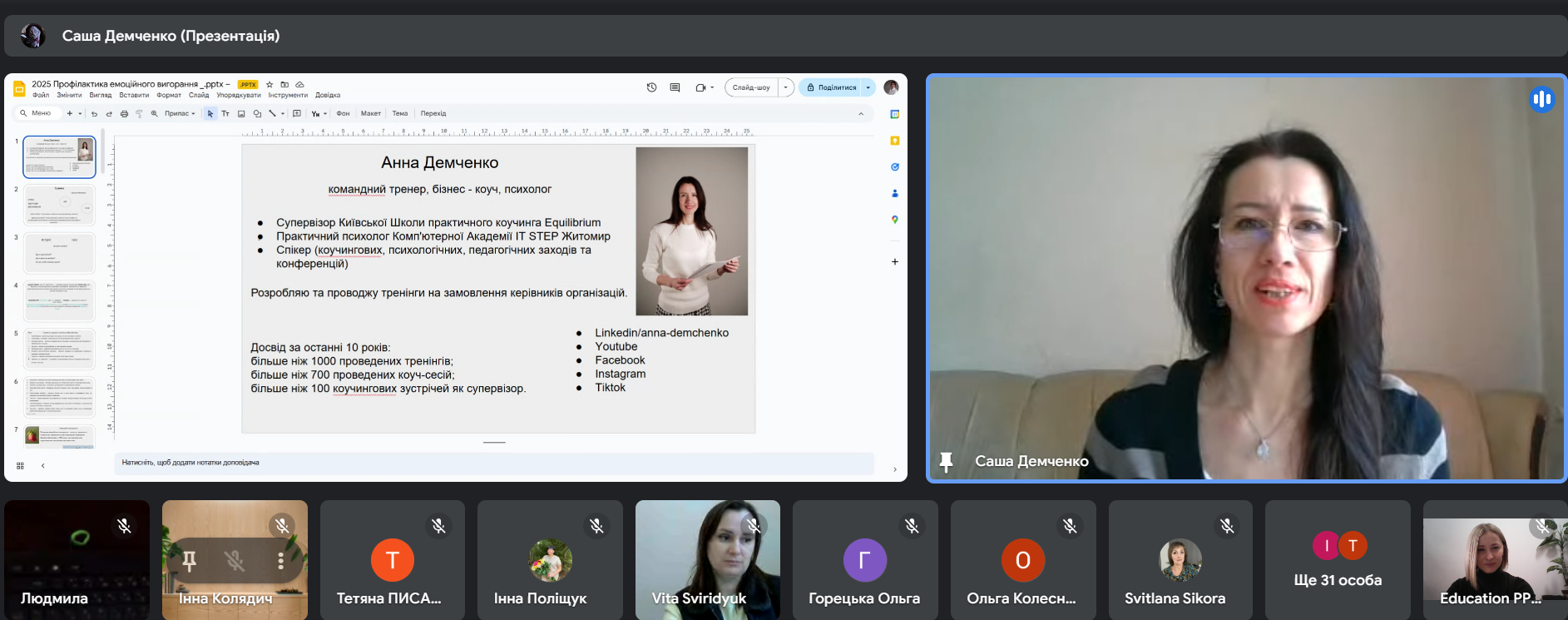1568x620 pixels.
Task: Toggle grid view at bottom of filmstrip
Action: coord(20,466)
